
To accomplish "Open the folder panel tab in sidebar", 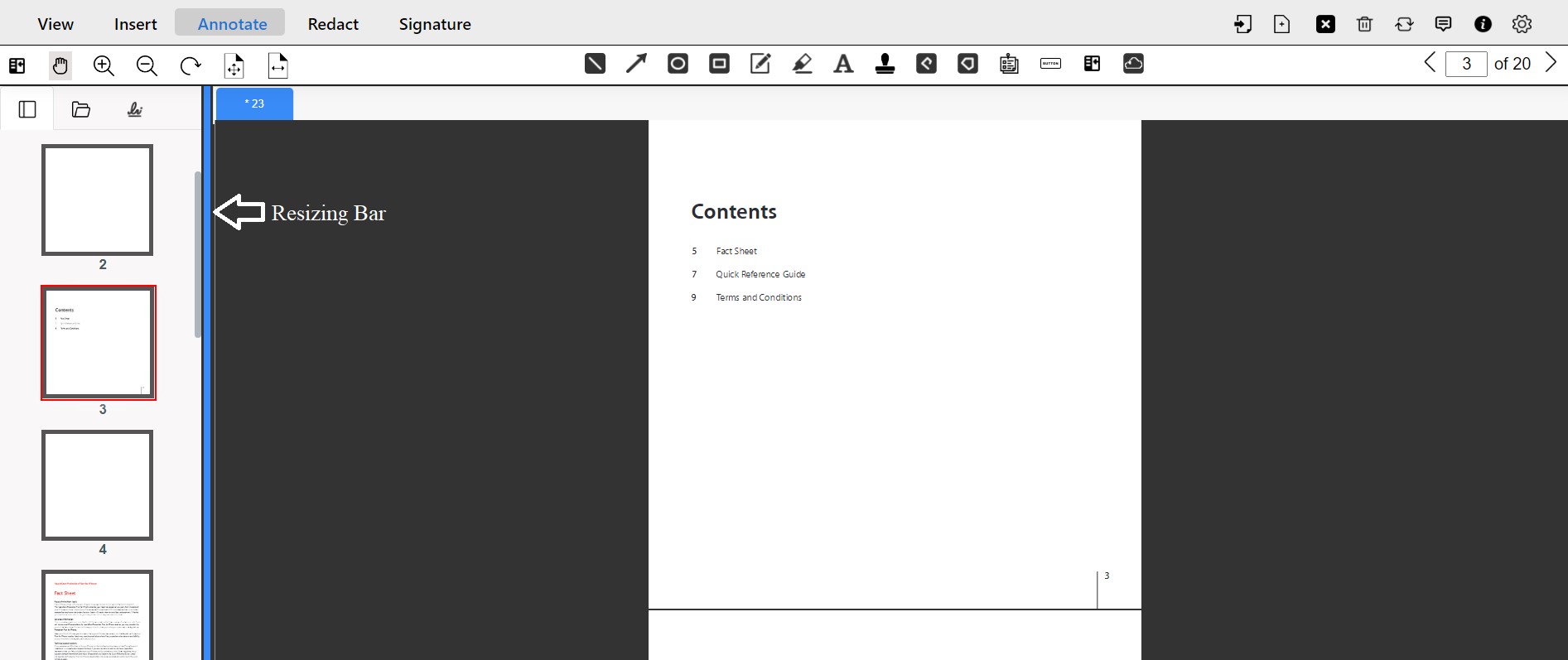I will pyautogui.click(x=81, y=109).
